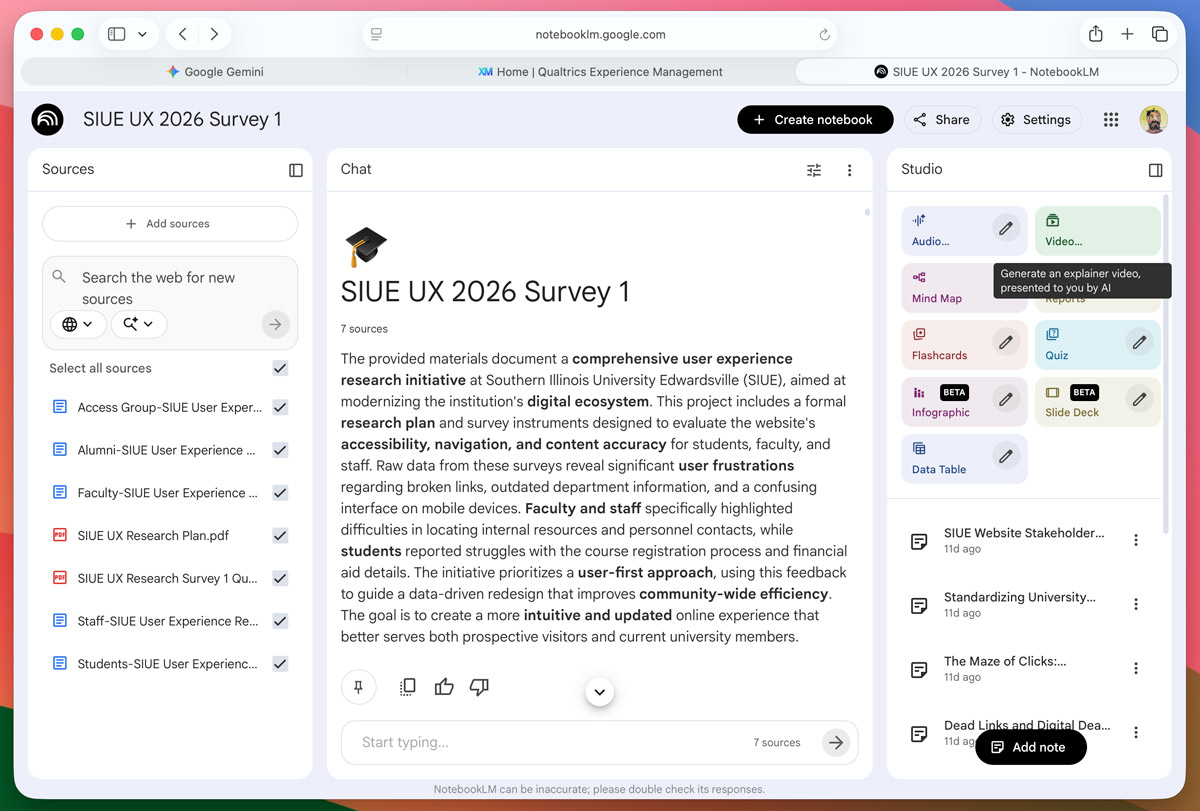Click thumbs down on the summary

(479, 687)
